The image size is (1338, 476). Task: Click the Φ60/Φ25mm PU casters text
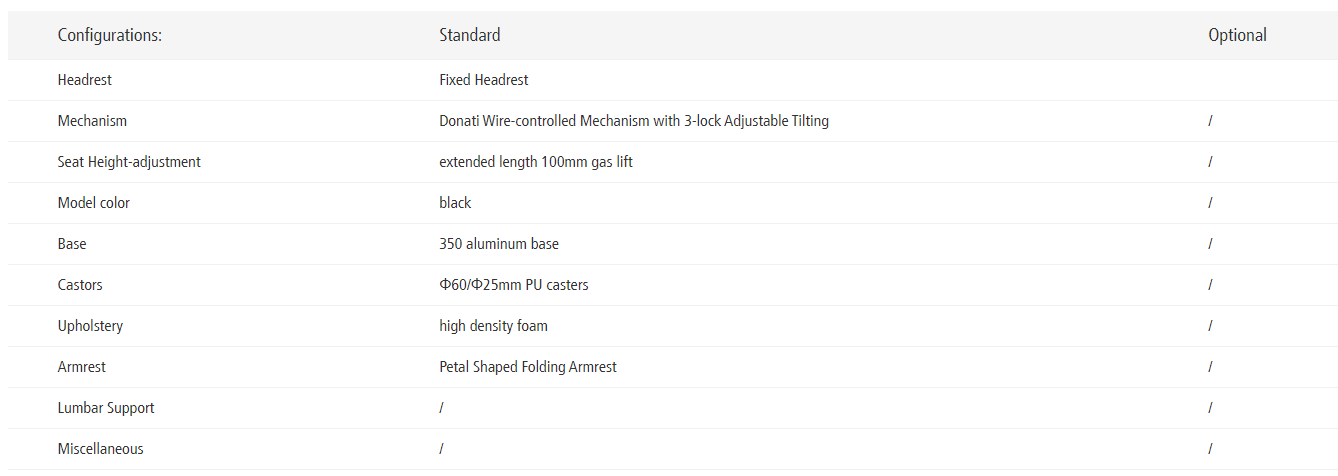(514, 285)
